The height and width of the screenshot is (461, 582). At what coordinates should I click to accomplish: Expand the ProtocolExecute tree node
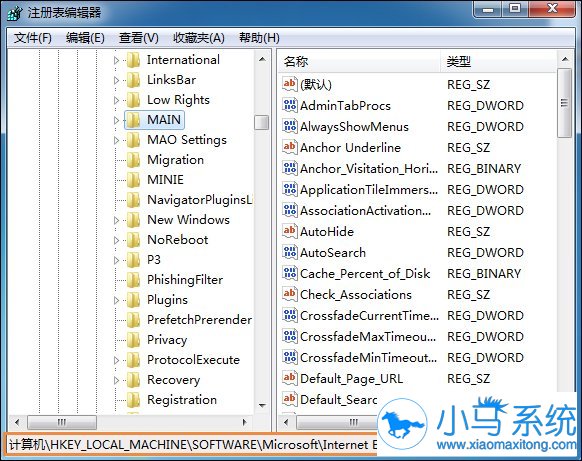[117, 360]
